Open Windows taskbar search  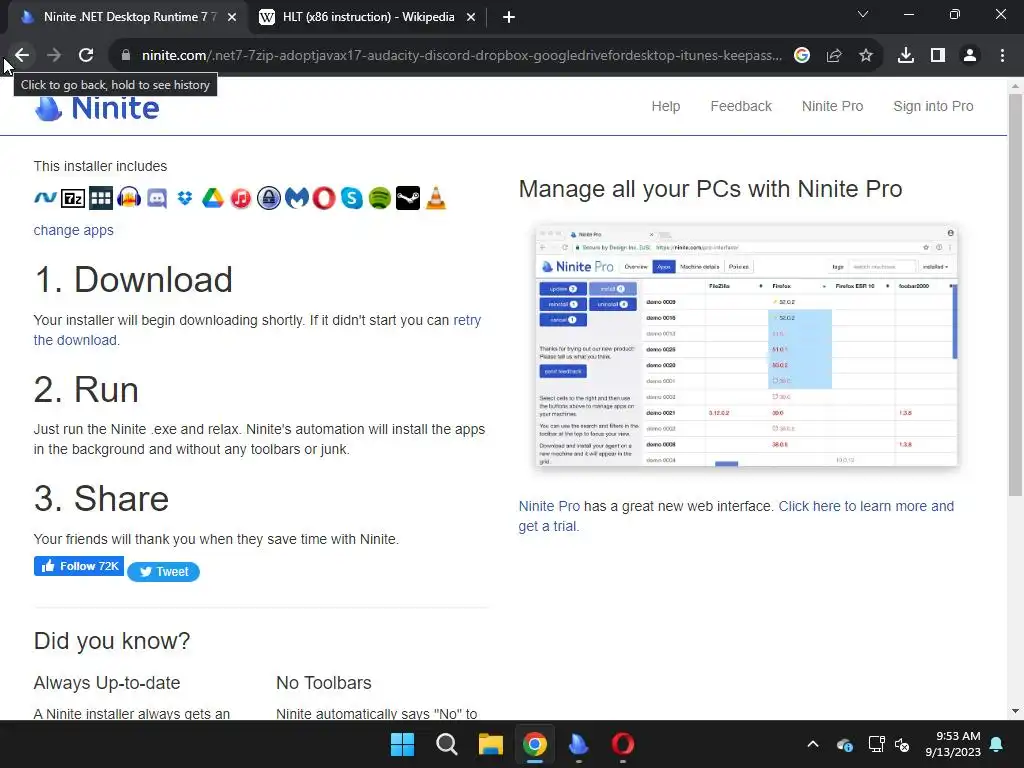(x=447, y=744)
